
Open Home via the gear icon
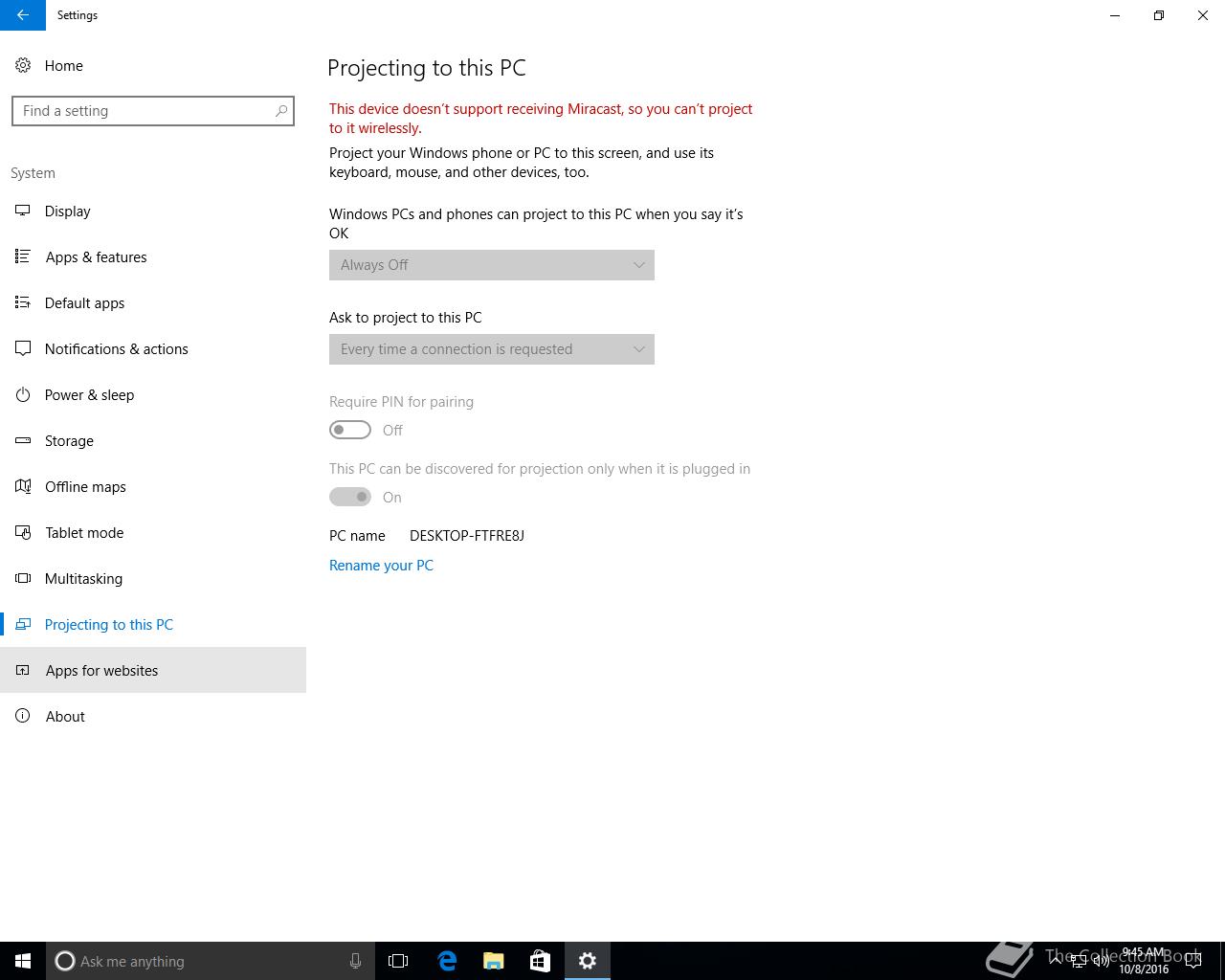tap(23, 65)
